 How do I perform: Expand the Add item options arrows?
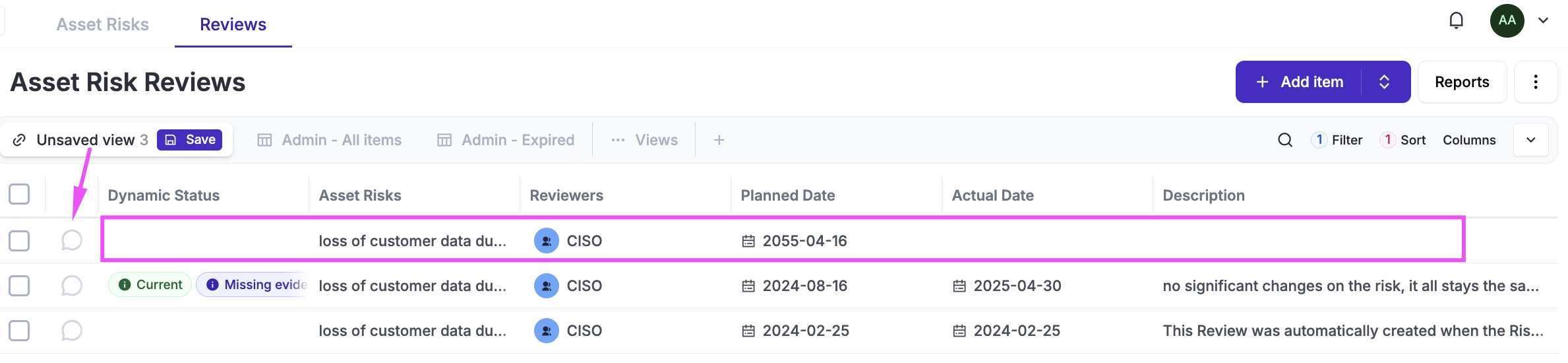[x=1385, y=82]
